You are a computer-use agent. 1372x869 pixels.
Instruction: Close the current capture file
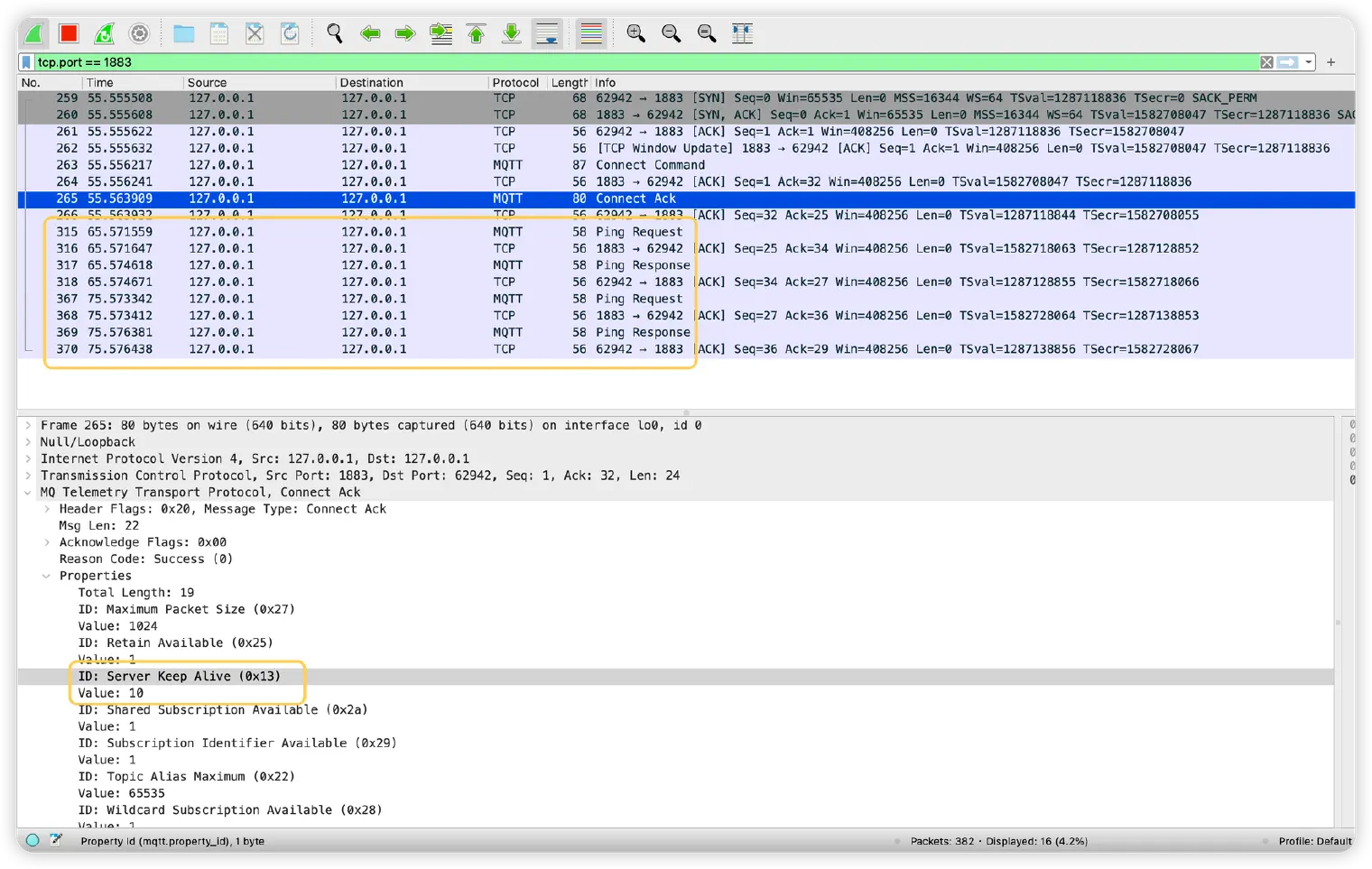pyautogui.click(x=255, y=33)
